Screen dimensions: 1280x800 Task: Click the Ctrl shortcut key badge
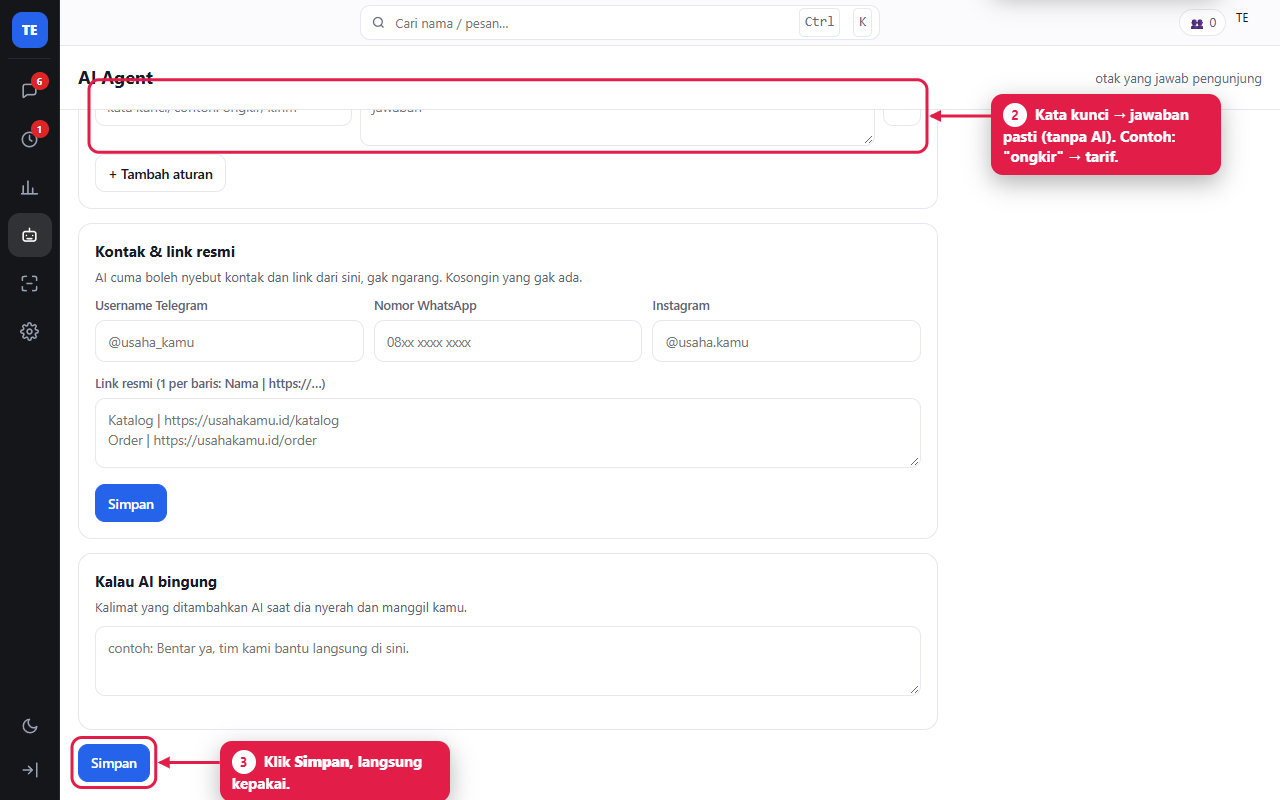pyautogui.click(x=819, y=22)
